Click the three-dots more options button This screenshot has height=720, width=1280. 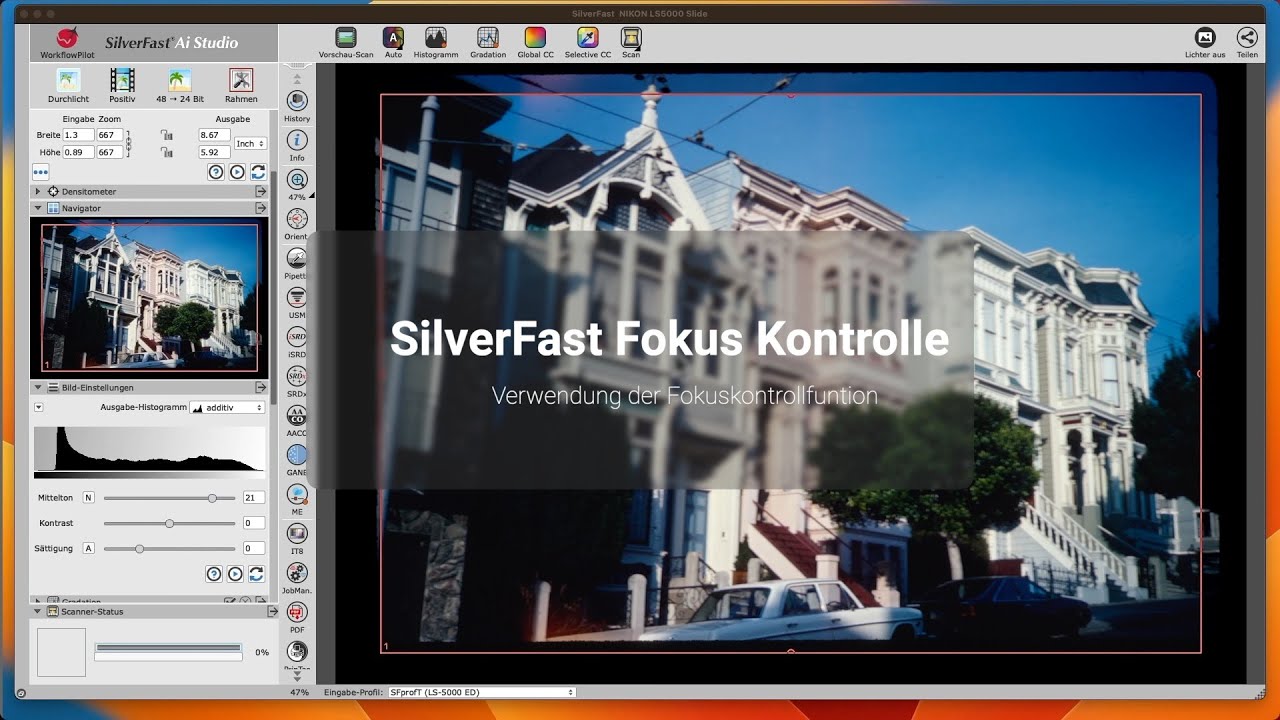point(41,172)
